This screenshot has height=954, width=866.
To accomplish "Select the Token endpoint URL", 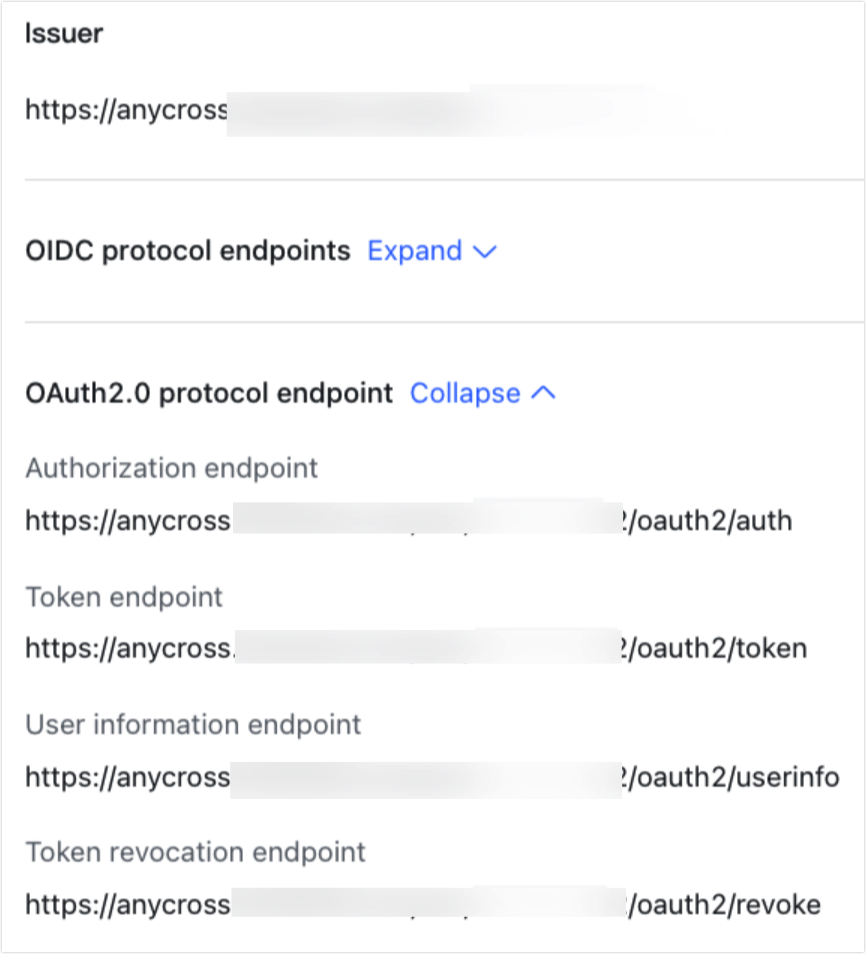I will (415, 649).
